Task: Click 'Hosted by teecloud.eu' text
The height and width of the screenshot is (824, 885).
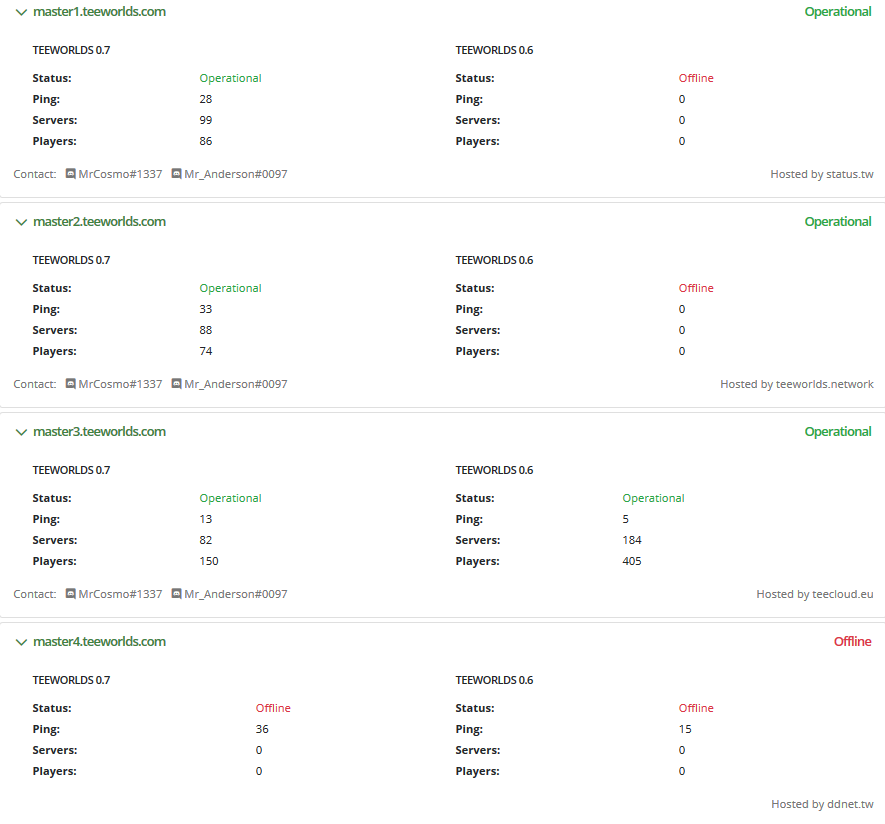Action: pos(815,594)
